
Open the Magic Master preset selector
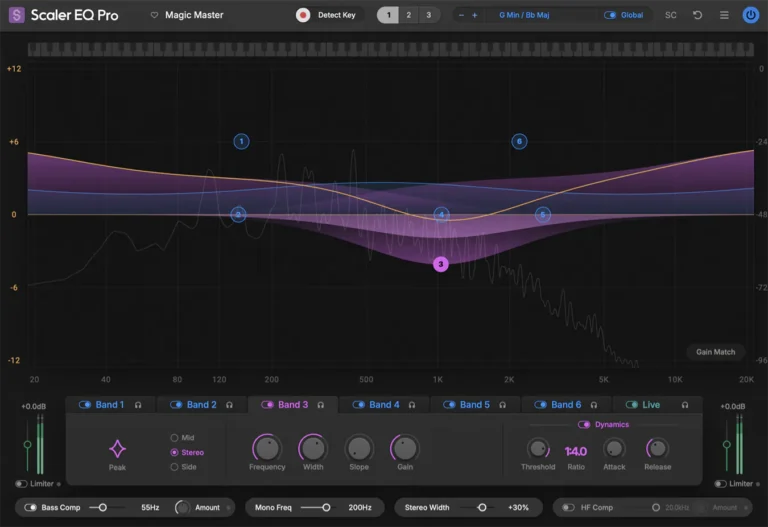click(x=194, y=15)
